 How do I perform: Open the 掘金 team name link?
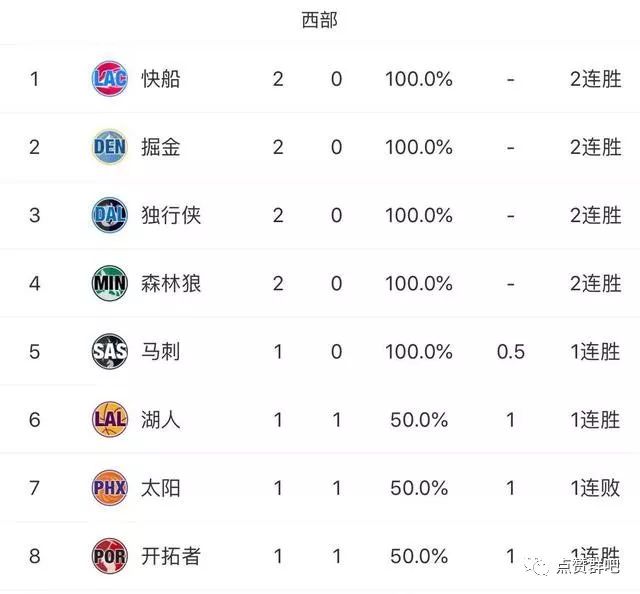coord(161,147)
